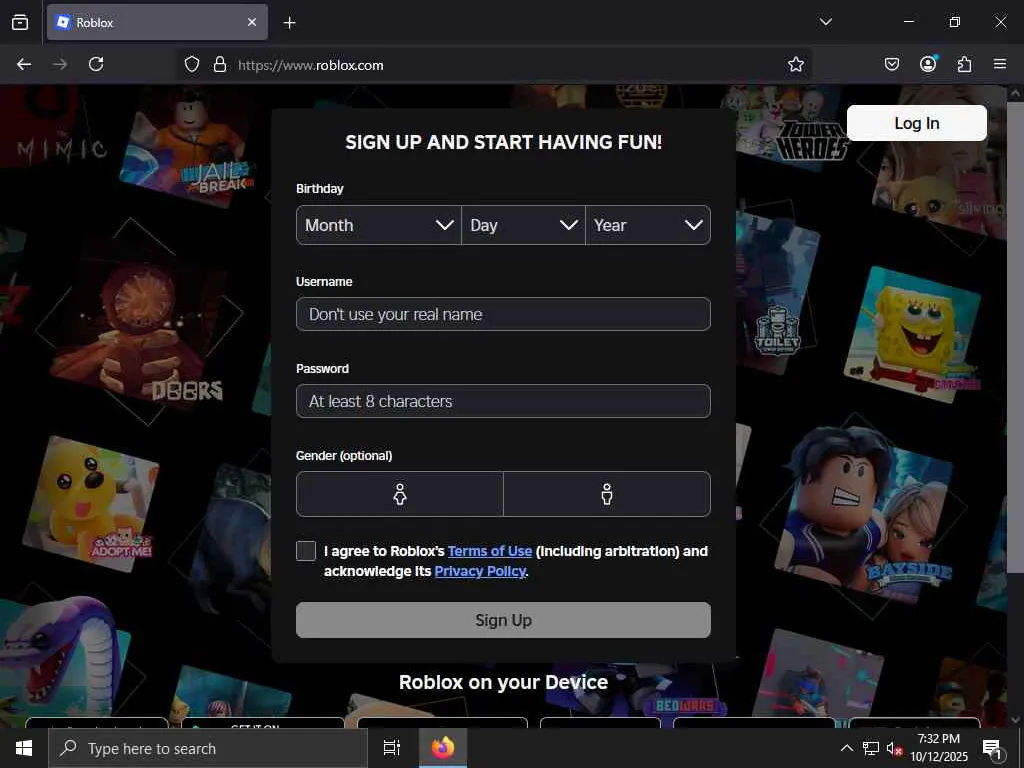Open the clock showing 7:32 PM
Image resolution: width=1024 pixels, height=768 pixels.
[x=938, y=748]
